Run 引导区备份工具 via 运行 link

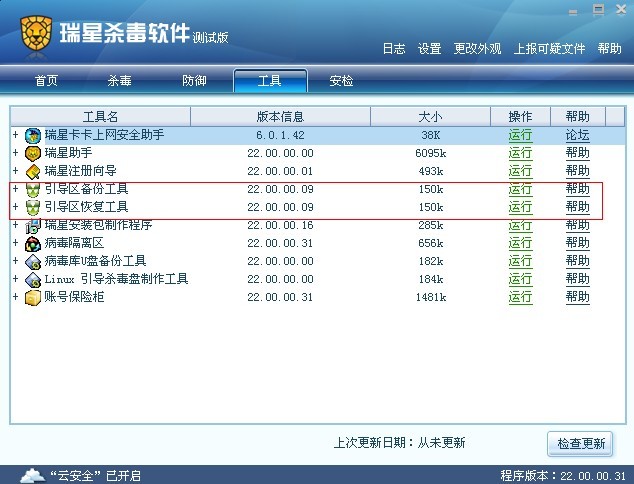coord(520,189)
